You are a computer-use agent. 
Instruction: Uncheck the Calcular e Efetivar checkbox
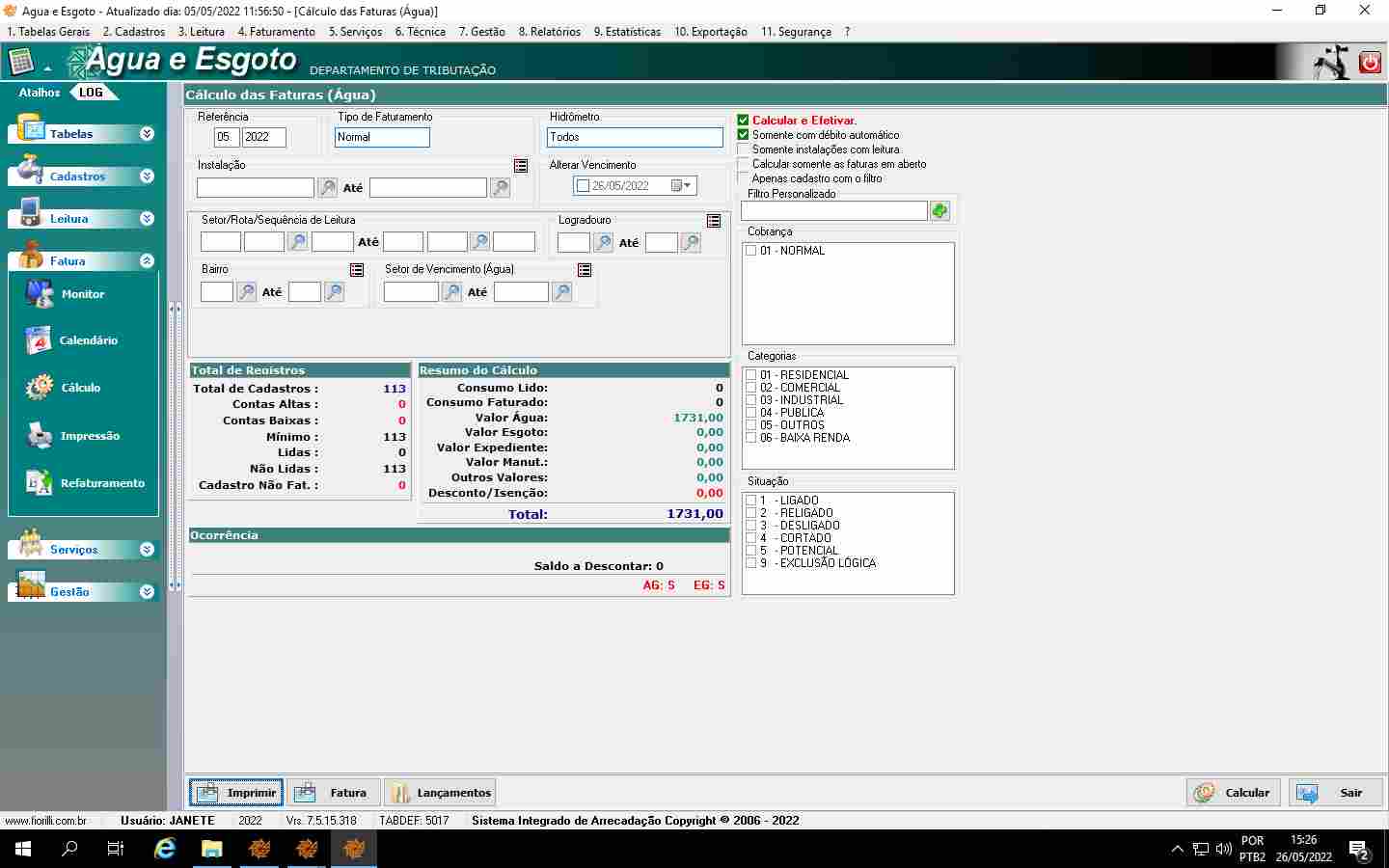pyautogui.click(x=743, y=121)
